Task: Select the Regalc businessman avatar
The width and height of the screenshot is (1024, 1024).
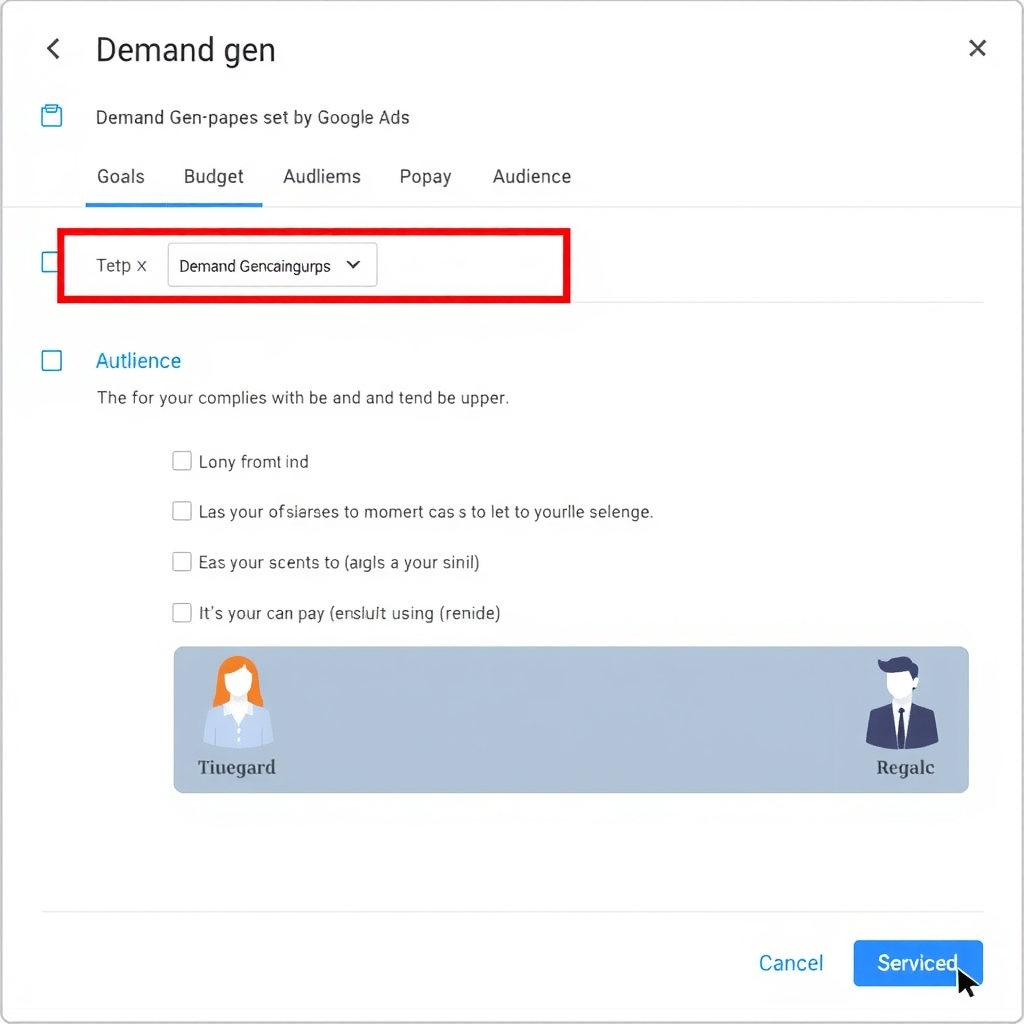Action: (902, 702)
